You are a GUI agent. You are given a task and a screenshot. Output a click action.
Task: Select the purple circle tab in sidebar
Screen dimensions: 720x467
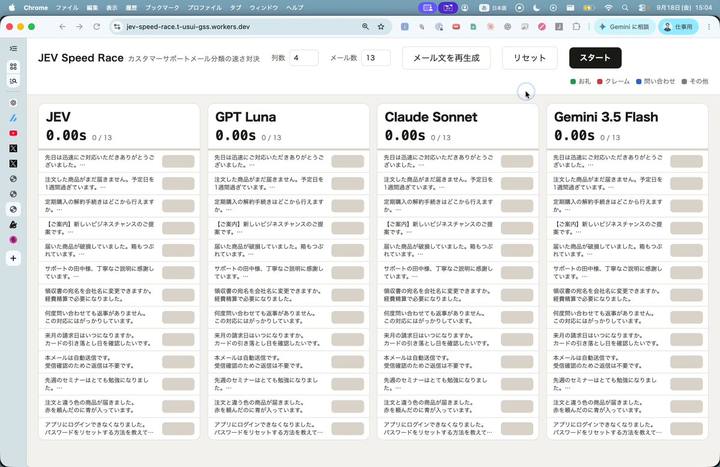click(13, 240)
